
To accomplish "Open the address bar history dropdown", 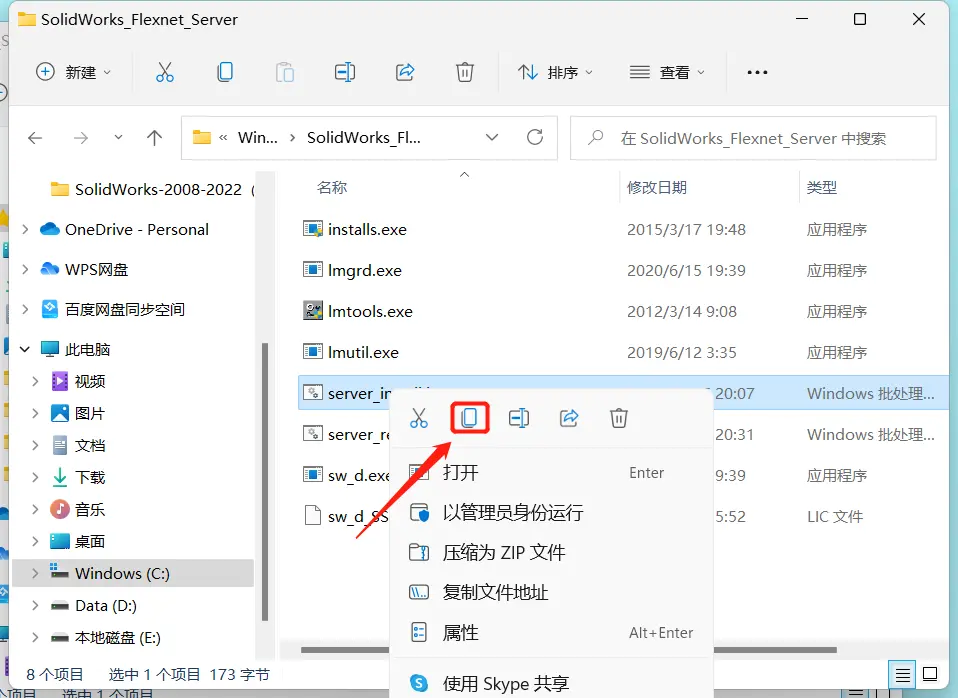I will coord(492,138).
